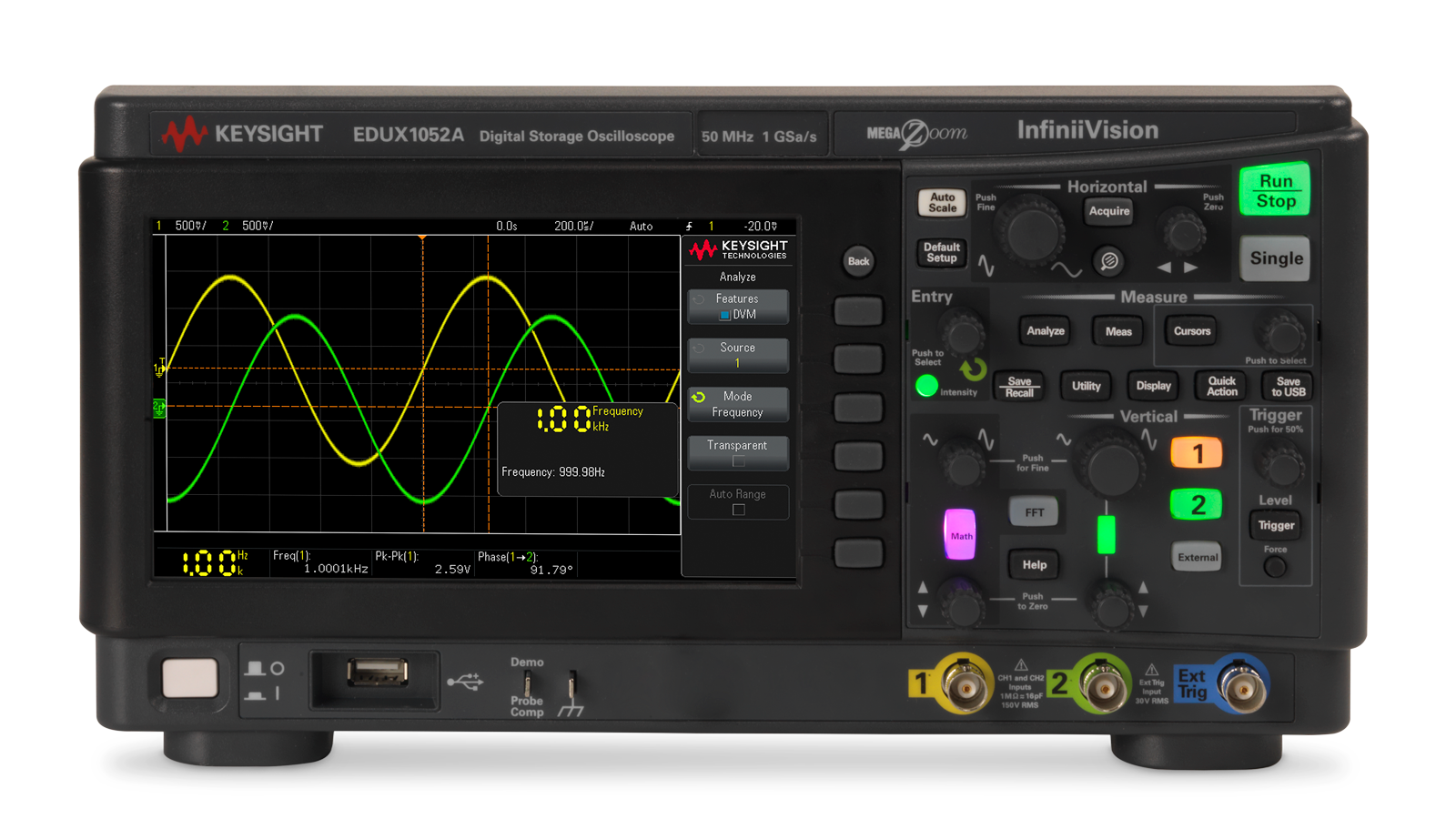Open the Features DVM softkey menu
The image size is (1456, 819).
tap(737, 307)
